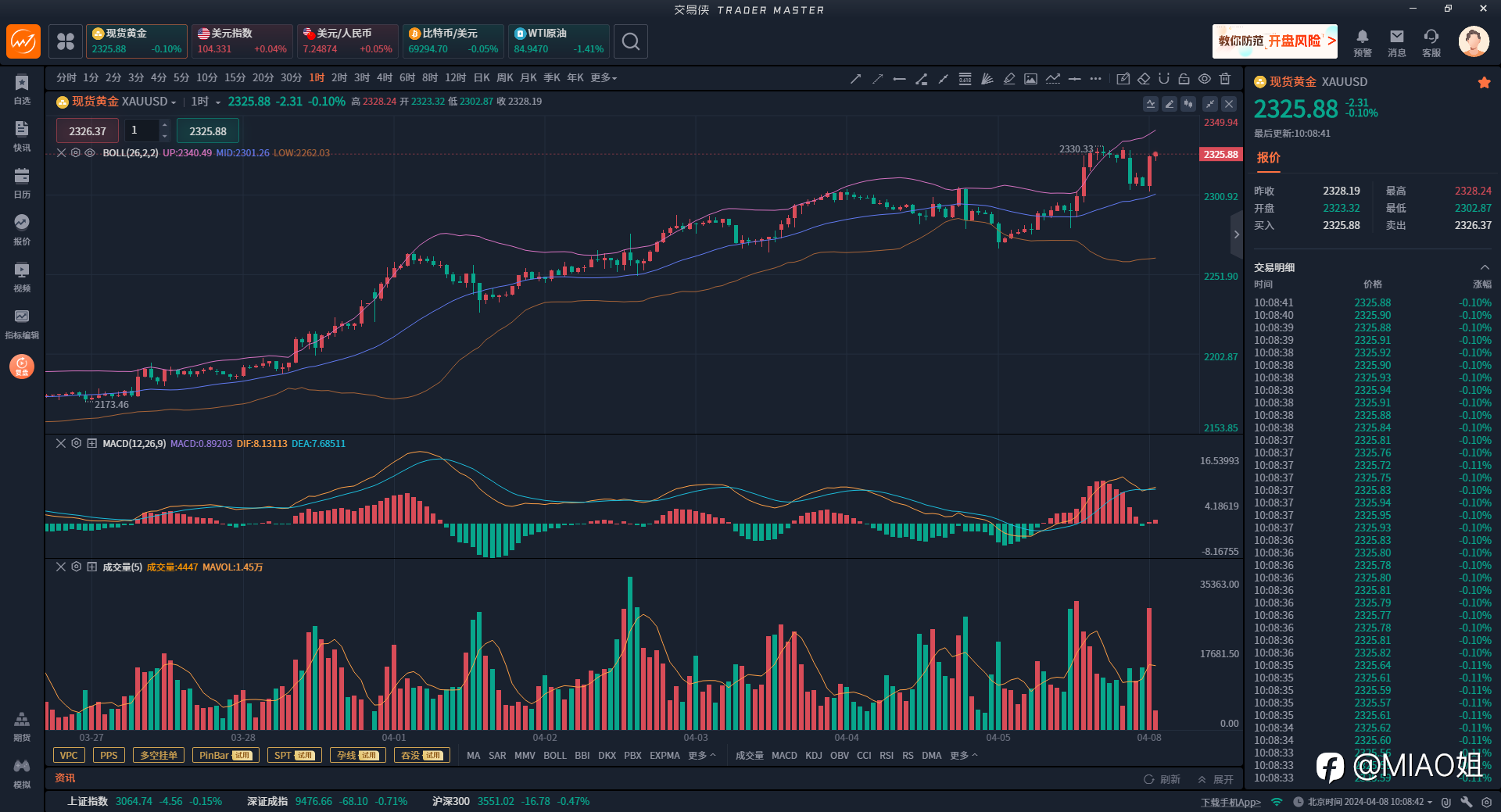Expand the 更多 timeframe dropdown
Image resolution: width=1501 pixels, height=812 pixels.
point(604,78)
